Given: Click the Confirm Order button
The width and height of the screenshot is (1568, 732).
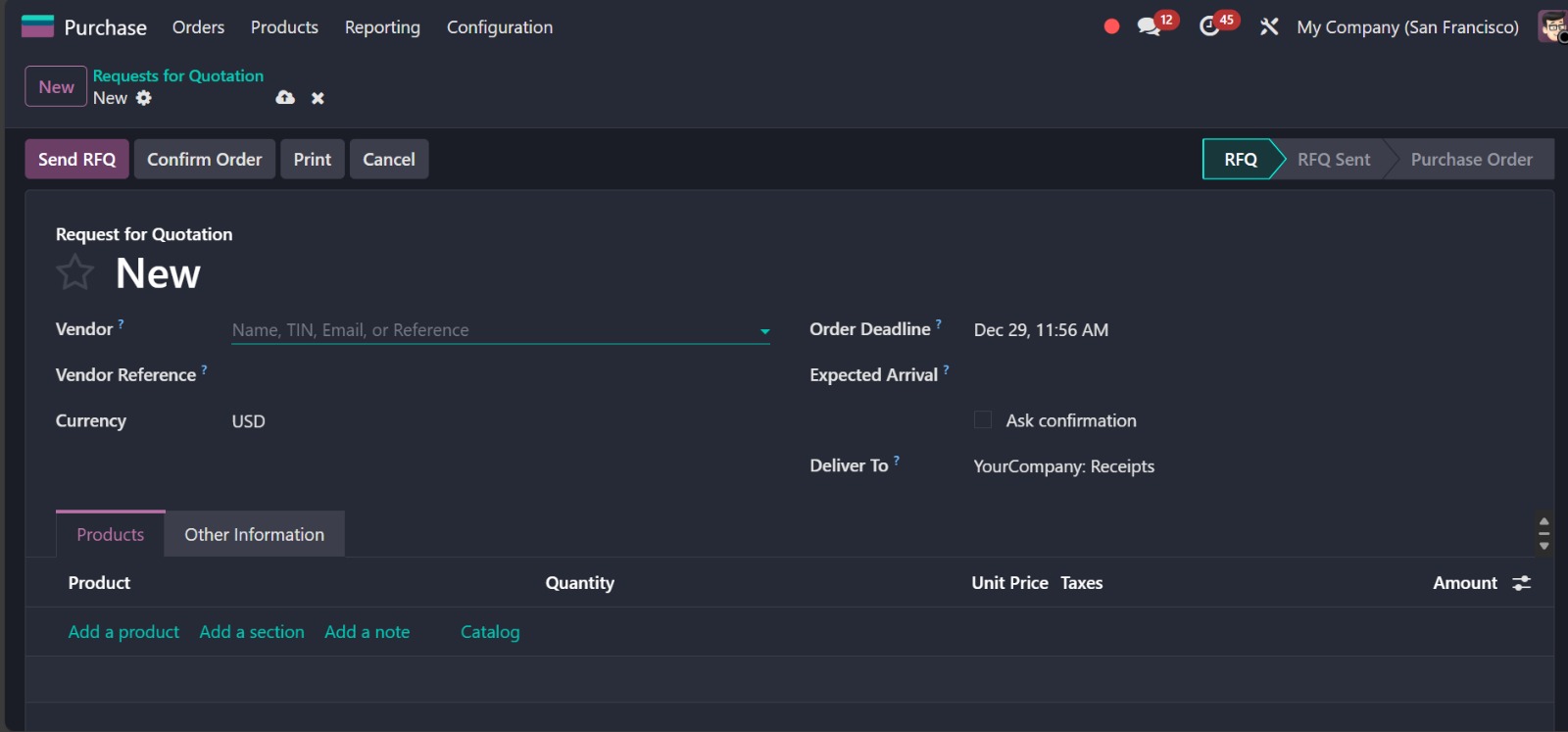Looking at the screenshot, I should (x=204, y=159).
